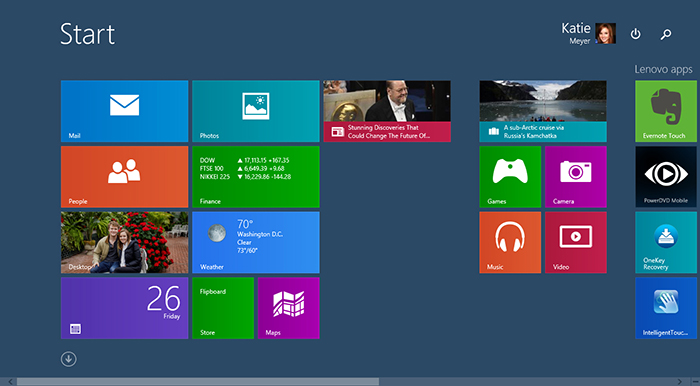Screen dimensions: 700x386
Task: Click the search magnifier icon
Action: [x=666, y=34]
